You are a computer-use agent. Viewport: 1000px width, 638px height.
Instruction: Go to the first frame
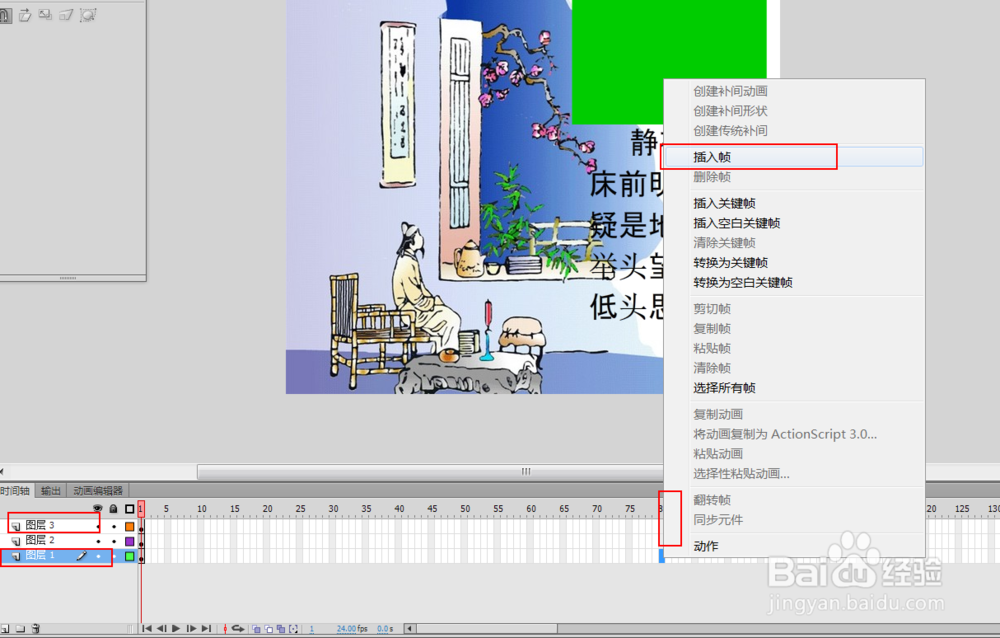147,628
